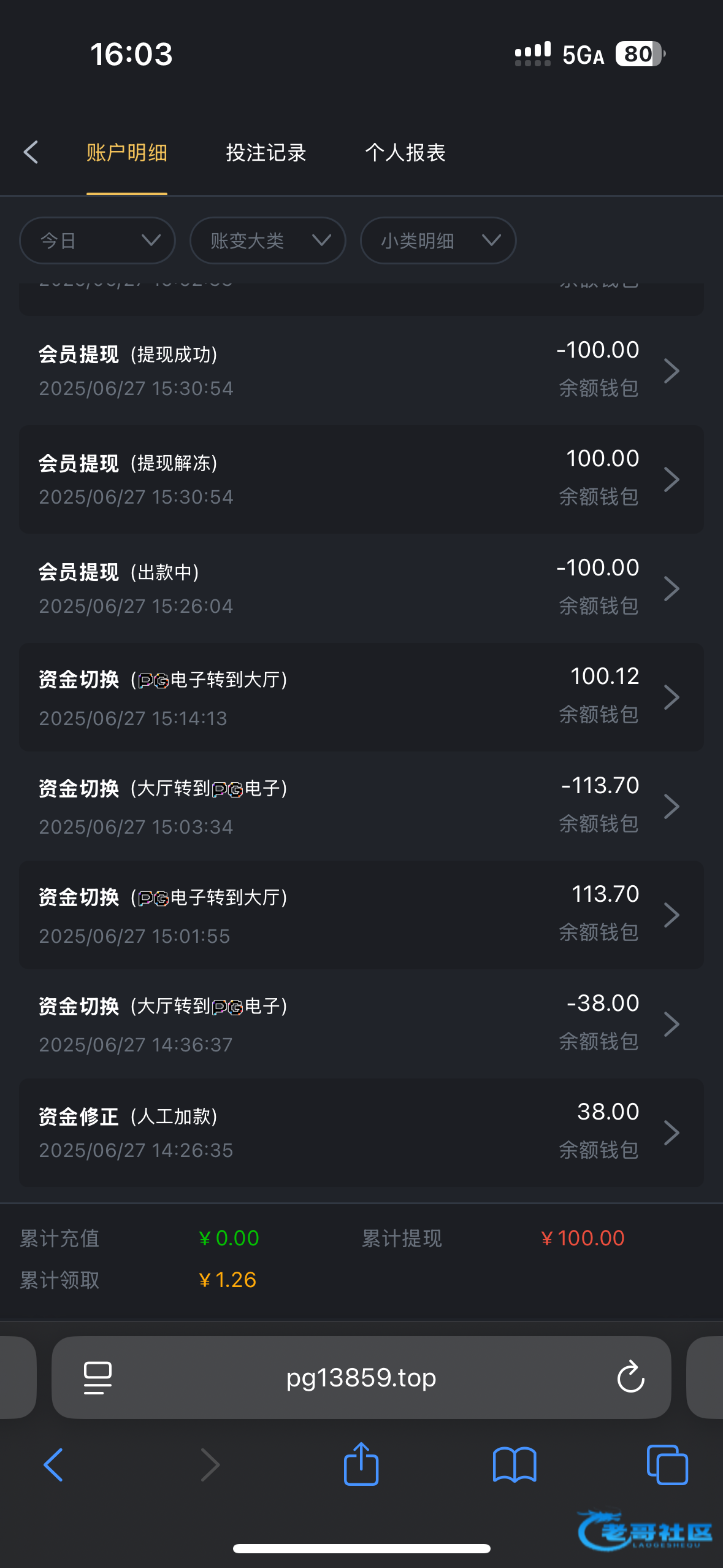This screenshot has height=1568, width=723.
Task: Open the 今日 date filter dropdown
Action: [98, 240]
